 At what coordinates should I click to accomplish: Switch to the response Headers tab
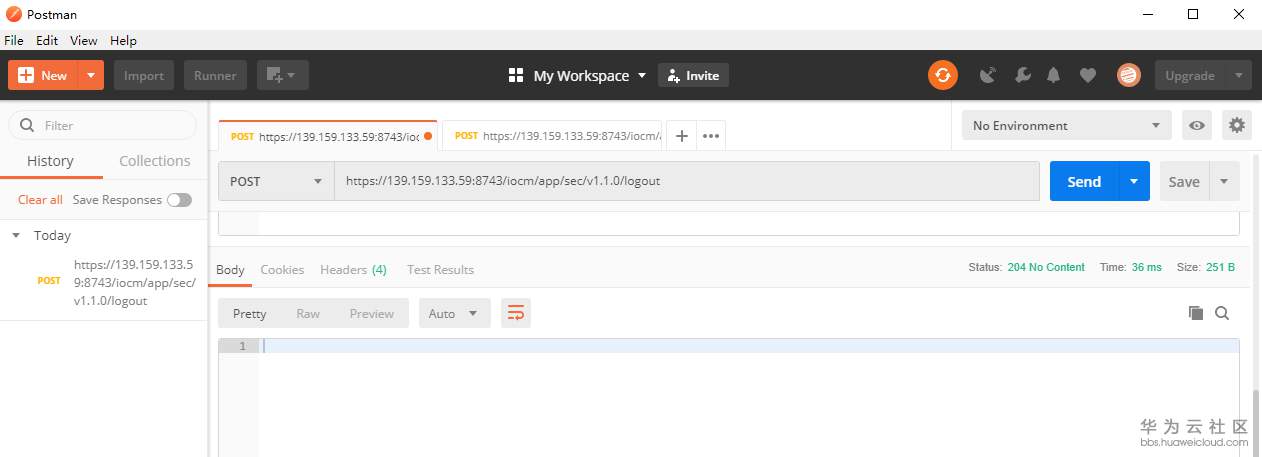[x=353, y=270]
